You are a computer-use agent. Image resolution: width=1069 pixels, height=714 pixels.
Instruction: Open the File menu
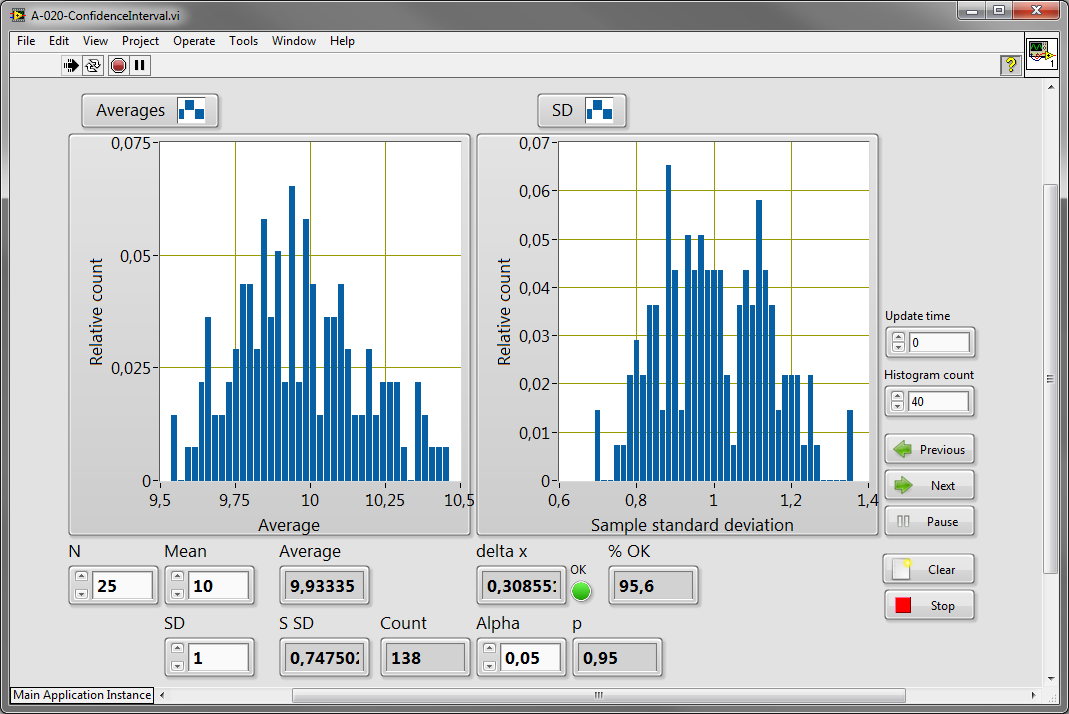26,41
